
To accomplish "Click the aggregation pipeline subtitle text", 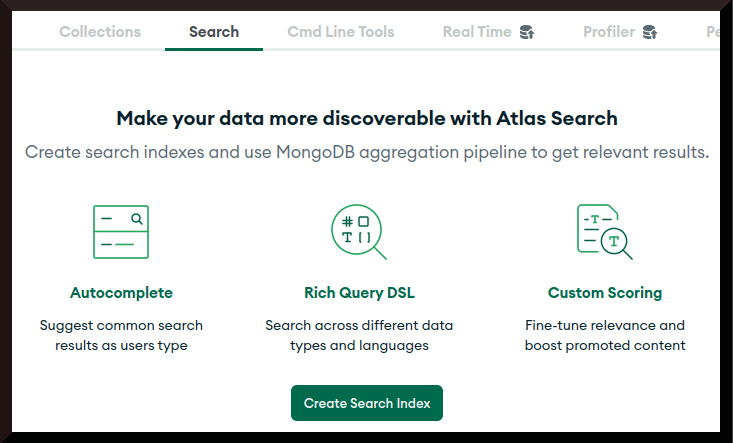I will coord(367,153).
